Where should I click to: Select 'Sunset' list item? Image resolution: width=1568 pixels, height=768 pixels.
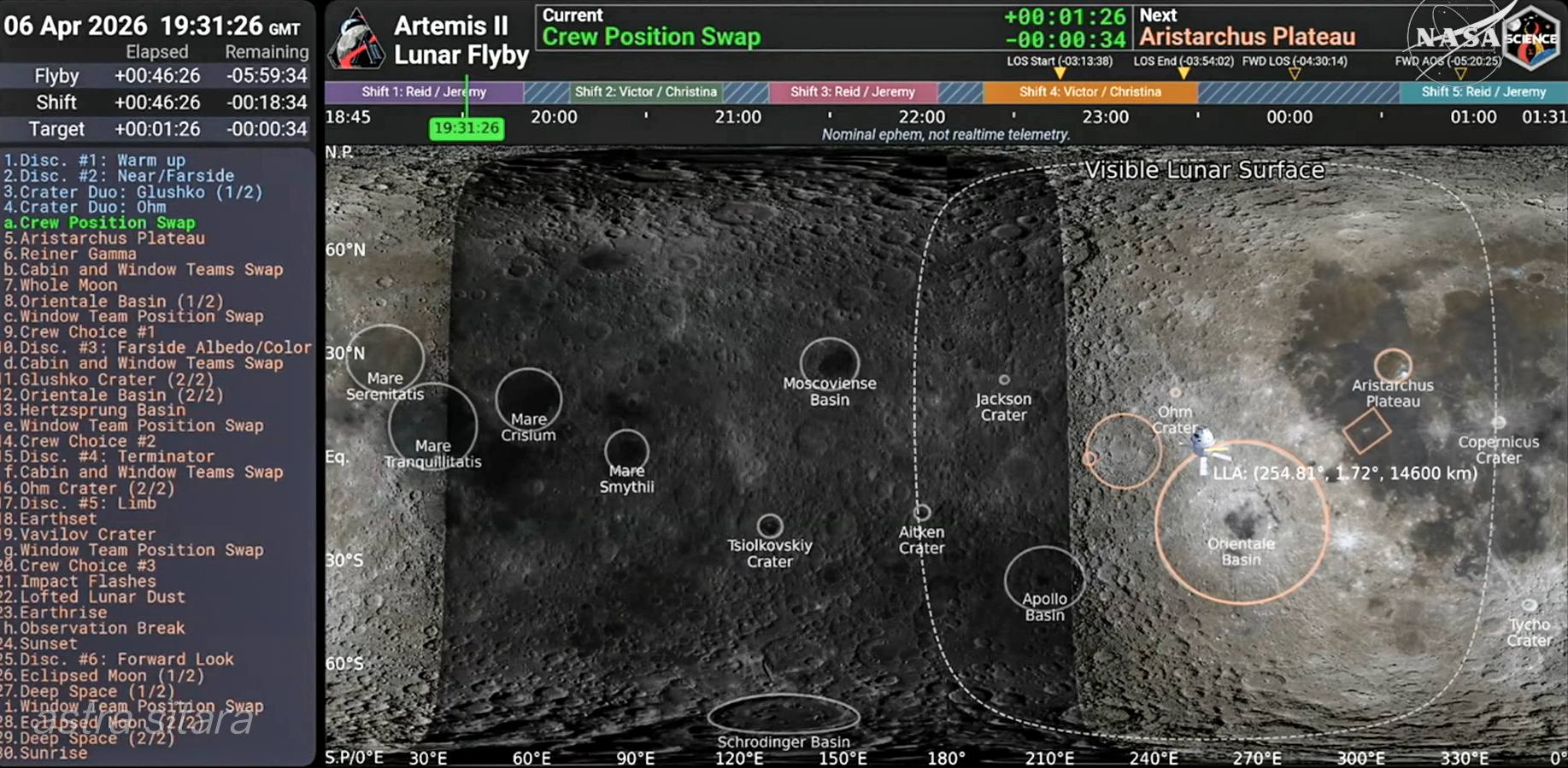click(39, 643)
